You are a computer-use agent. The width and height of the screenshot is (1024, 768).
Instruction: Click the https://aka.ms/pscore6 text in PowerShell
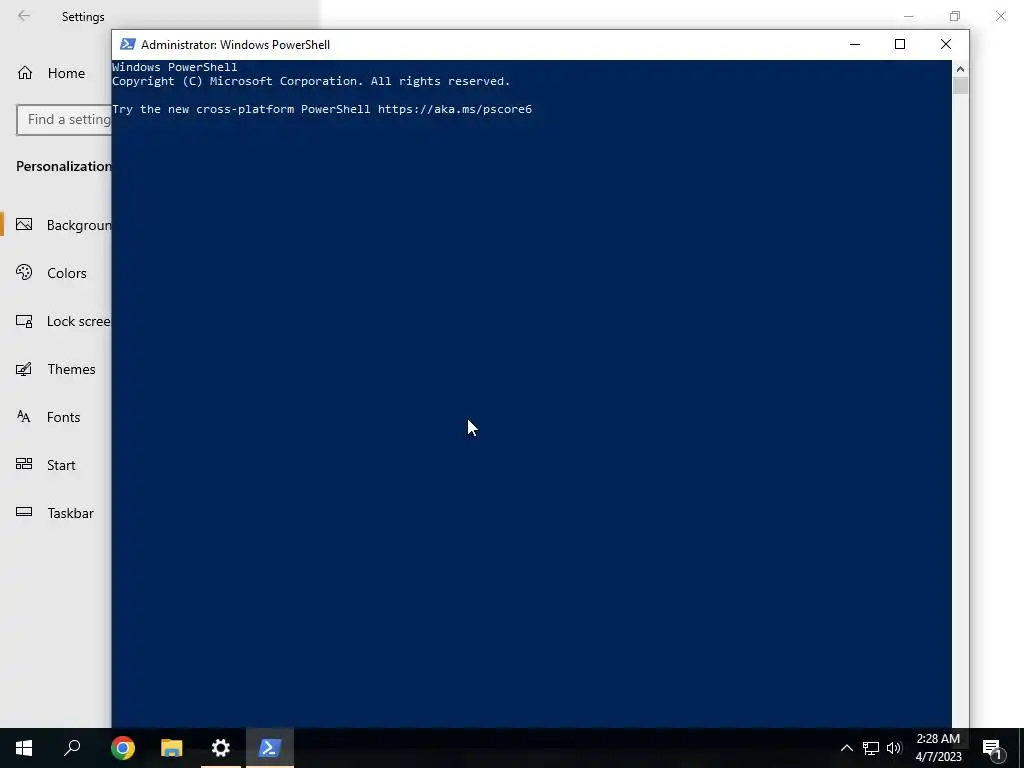tap(455, 109)
